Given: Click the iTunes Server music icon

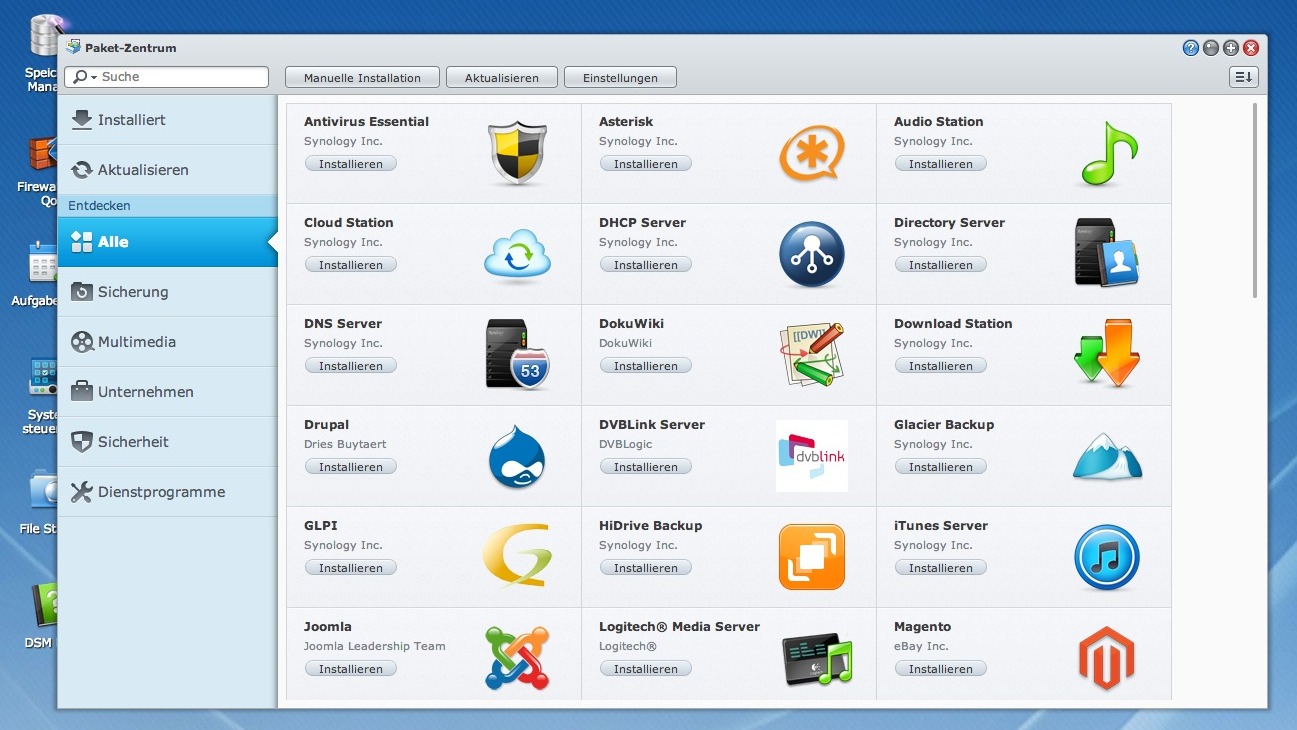Looking at the screenshot, I should point(1107,557).
